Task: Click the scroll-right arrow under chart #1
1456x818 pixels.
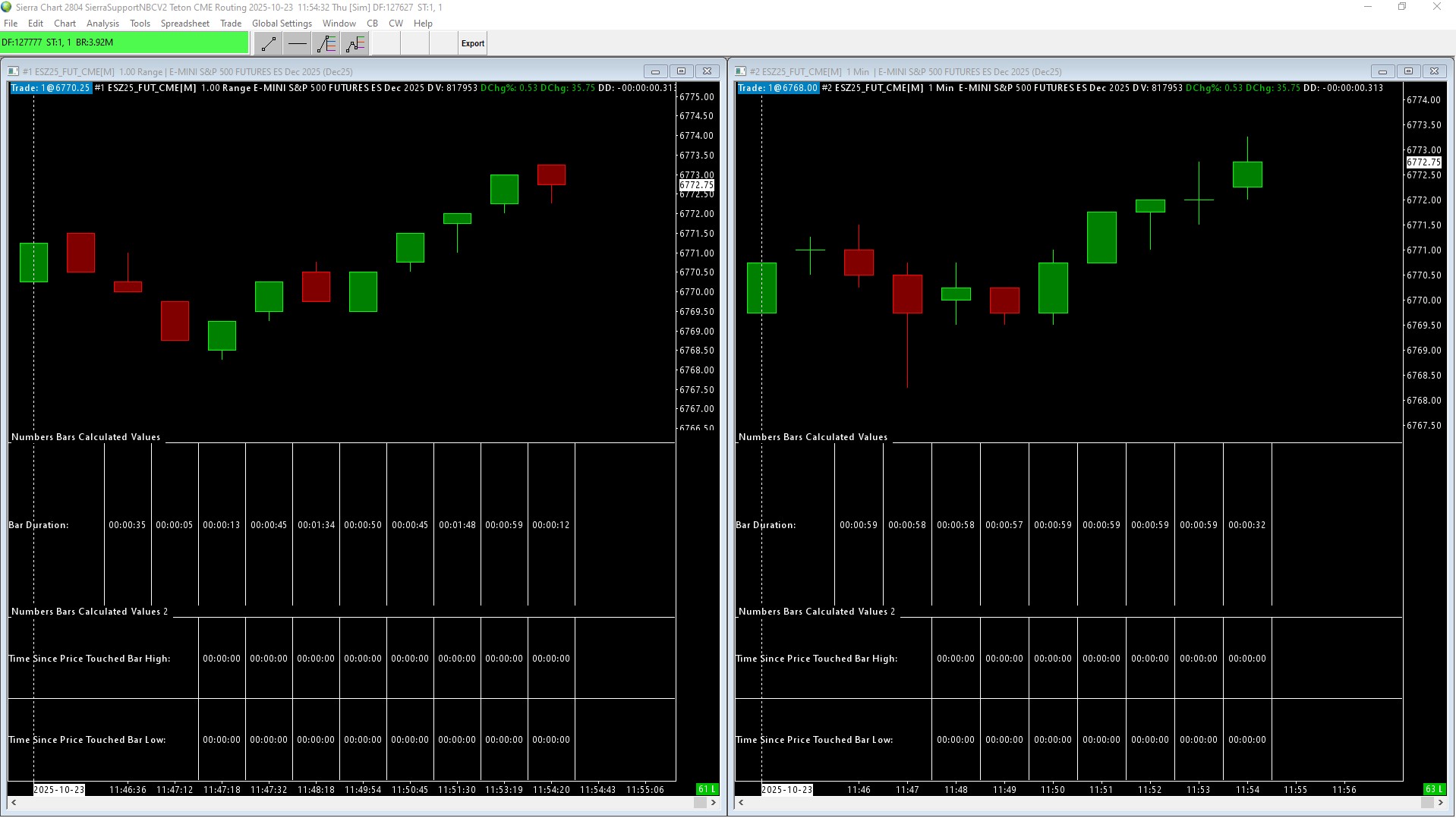Action: (713, 802)
